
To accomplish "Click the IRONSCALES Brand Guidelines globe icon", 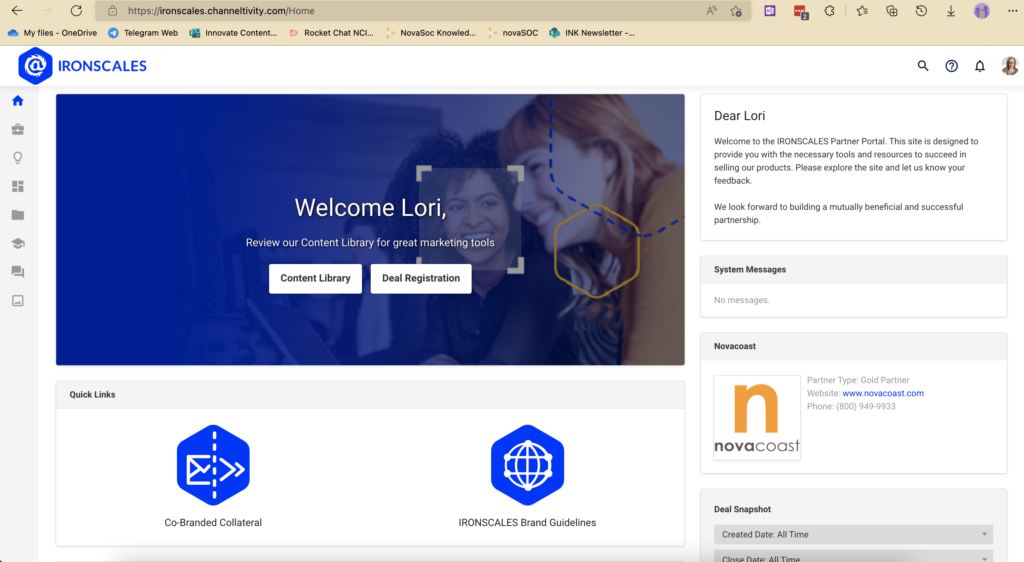I will coord(527,465).
